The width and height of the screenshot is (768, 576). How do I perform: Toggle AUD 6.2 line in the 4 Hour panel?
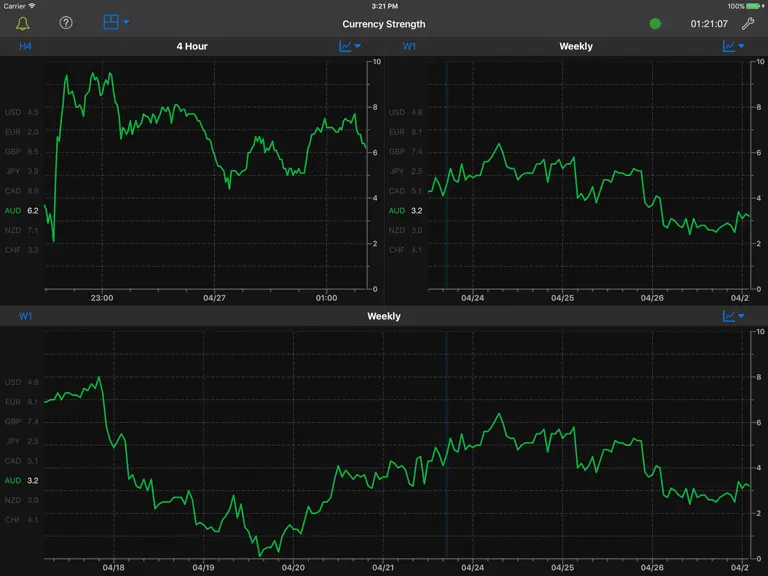tap(22, 211)
